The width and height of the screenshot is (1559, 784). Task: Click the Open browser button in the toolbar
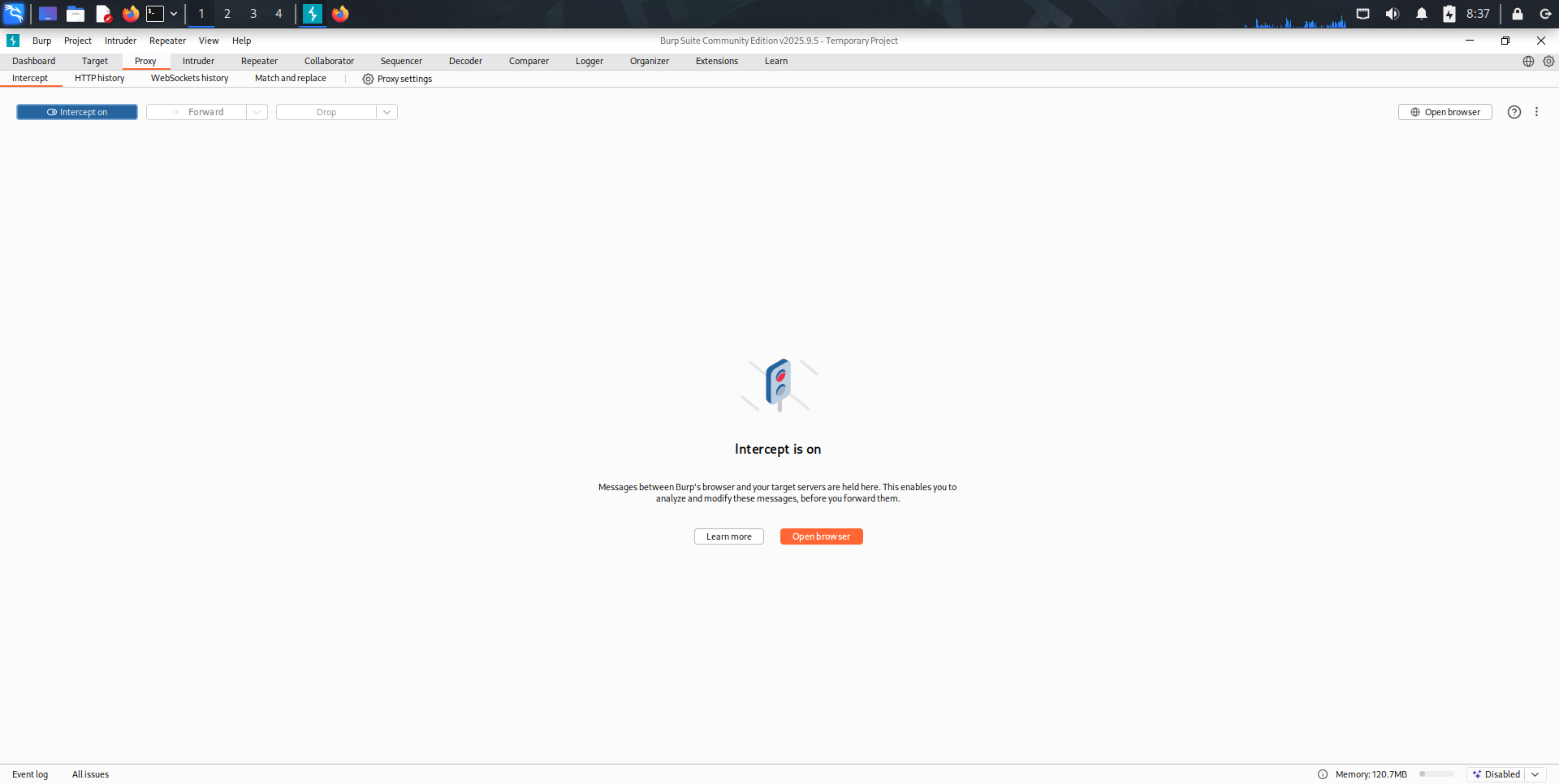click(x=1445, y=112)
